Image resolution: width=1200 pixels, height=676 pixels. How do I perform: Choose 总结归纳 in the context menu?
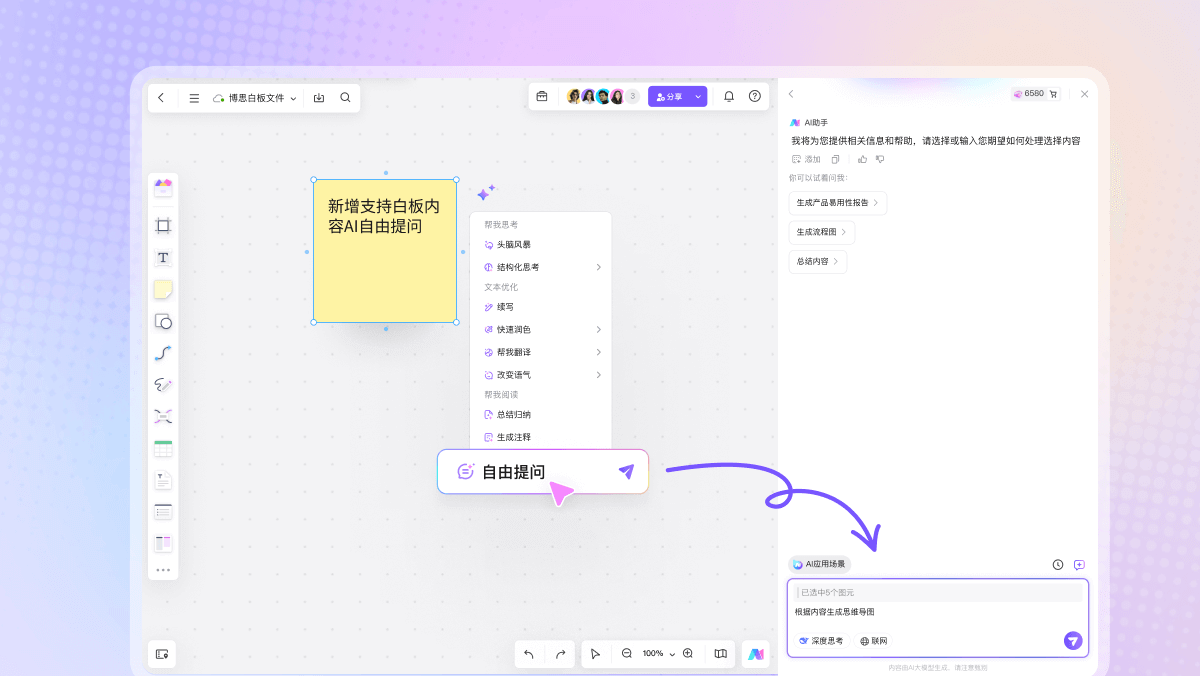pos(514,414)
